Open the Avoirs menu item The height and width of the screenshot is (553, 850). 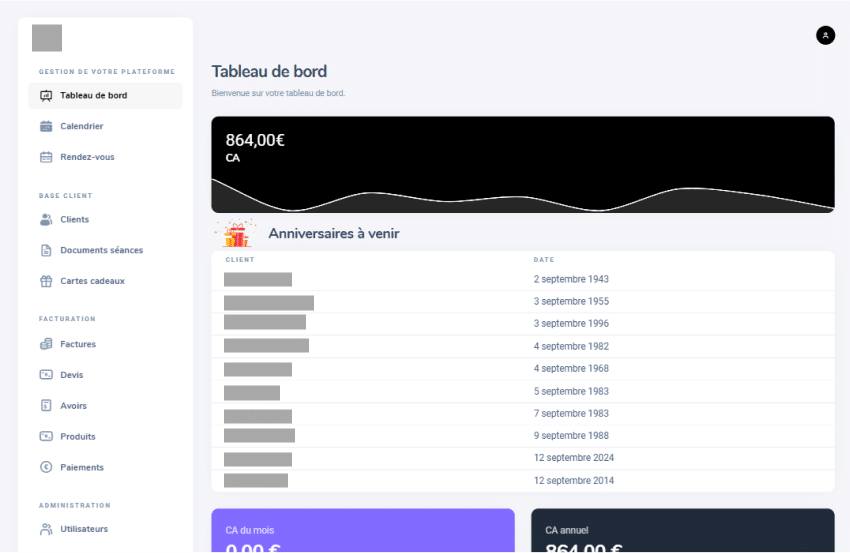click(73, 406)
